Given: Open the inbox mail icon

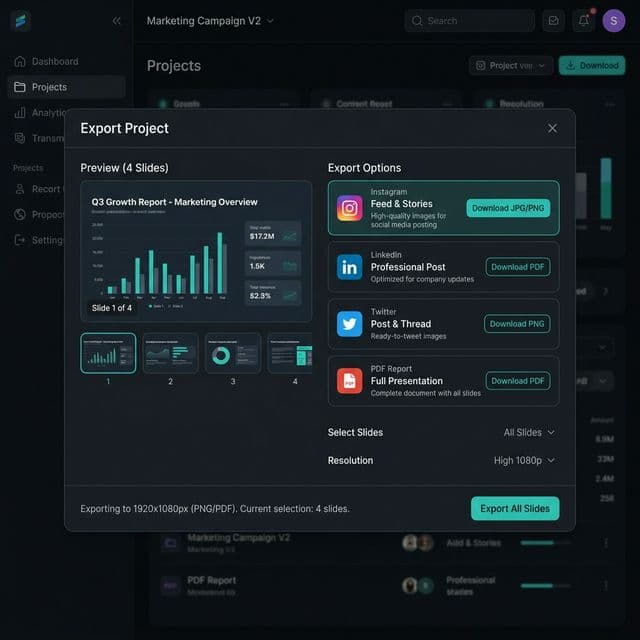Looking at the screenshot, I should [553, 21].
